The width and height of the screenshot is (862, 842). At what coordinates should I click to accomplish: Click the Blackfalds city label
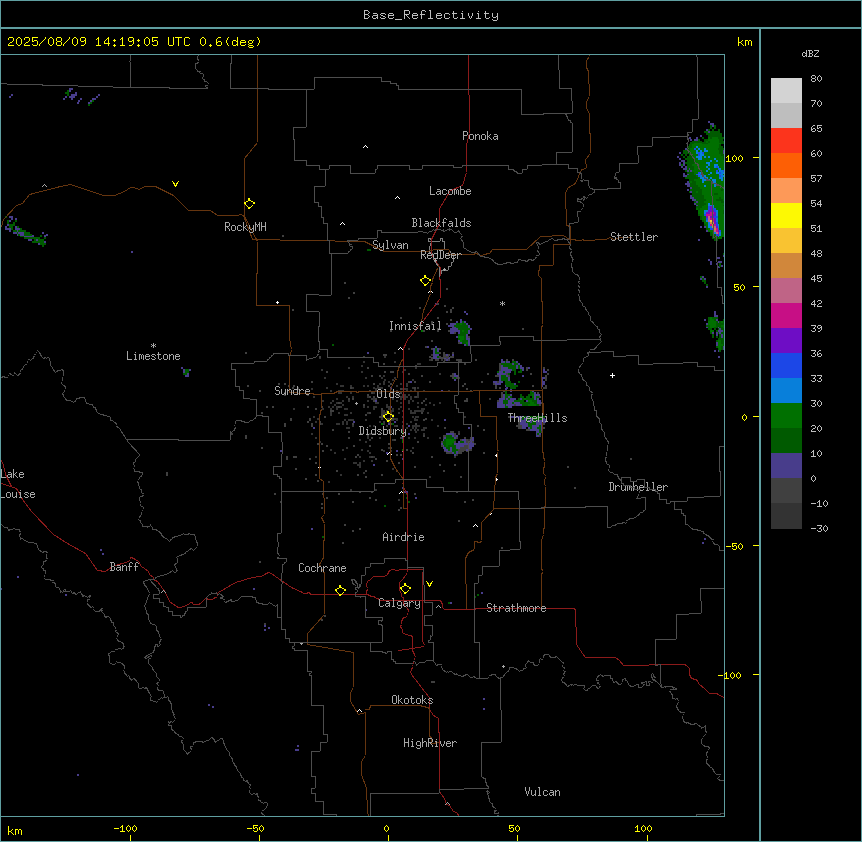[441, 223]
